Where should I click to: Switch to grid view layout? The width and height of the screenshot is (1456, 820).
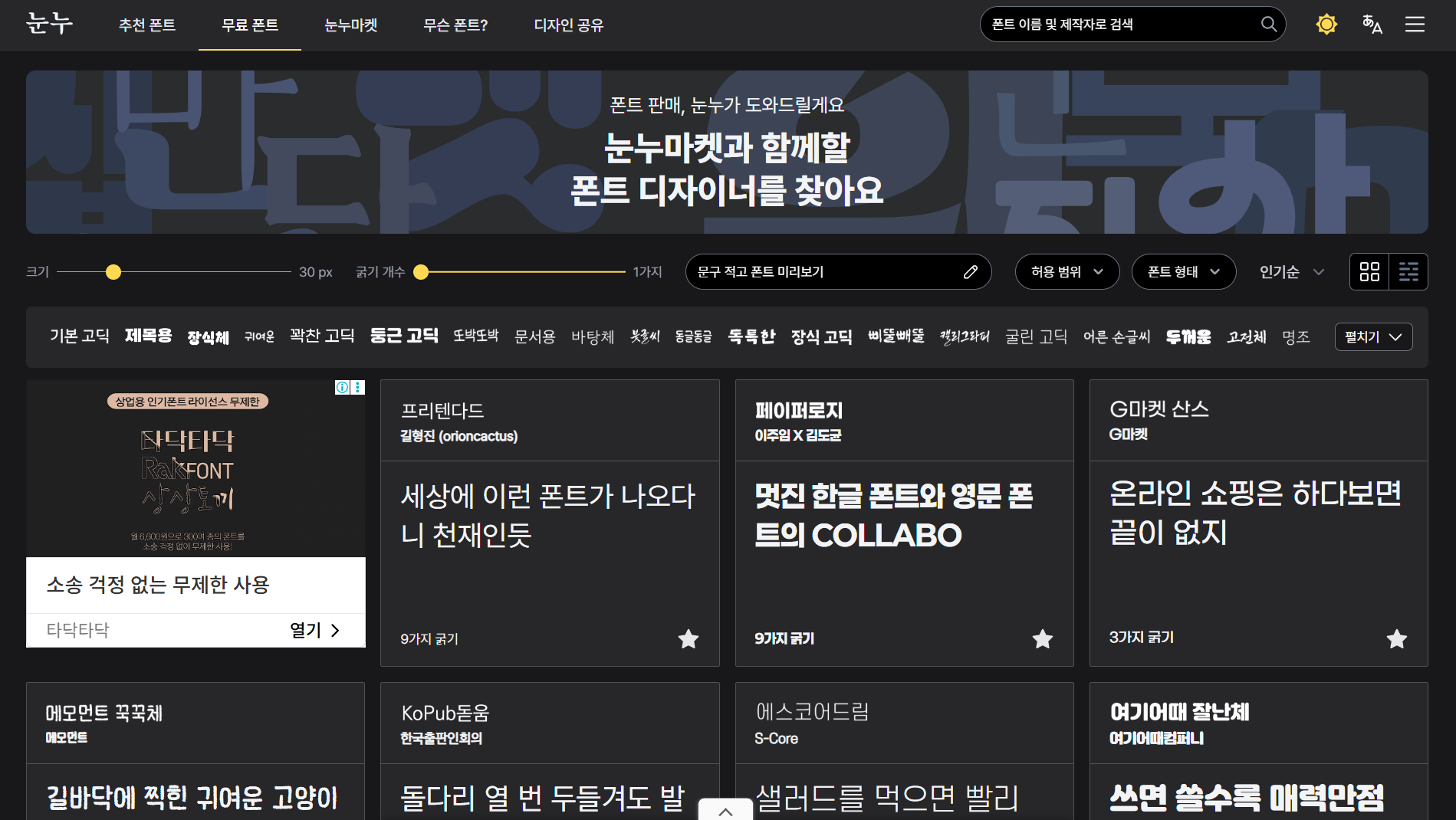tap(1369, 272)
